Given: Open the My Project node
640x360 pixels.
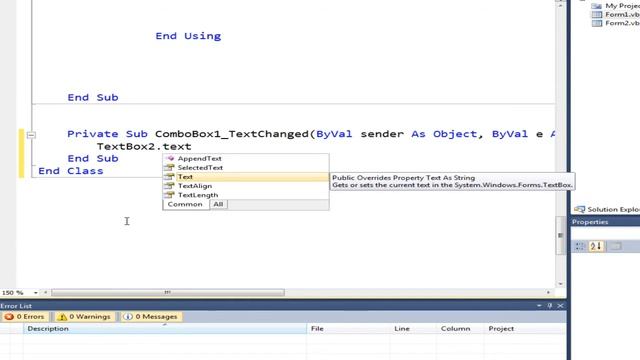Looking at the screenshot, I should 617,6.
